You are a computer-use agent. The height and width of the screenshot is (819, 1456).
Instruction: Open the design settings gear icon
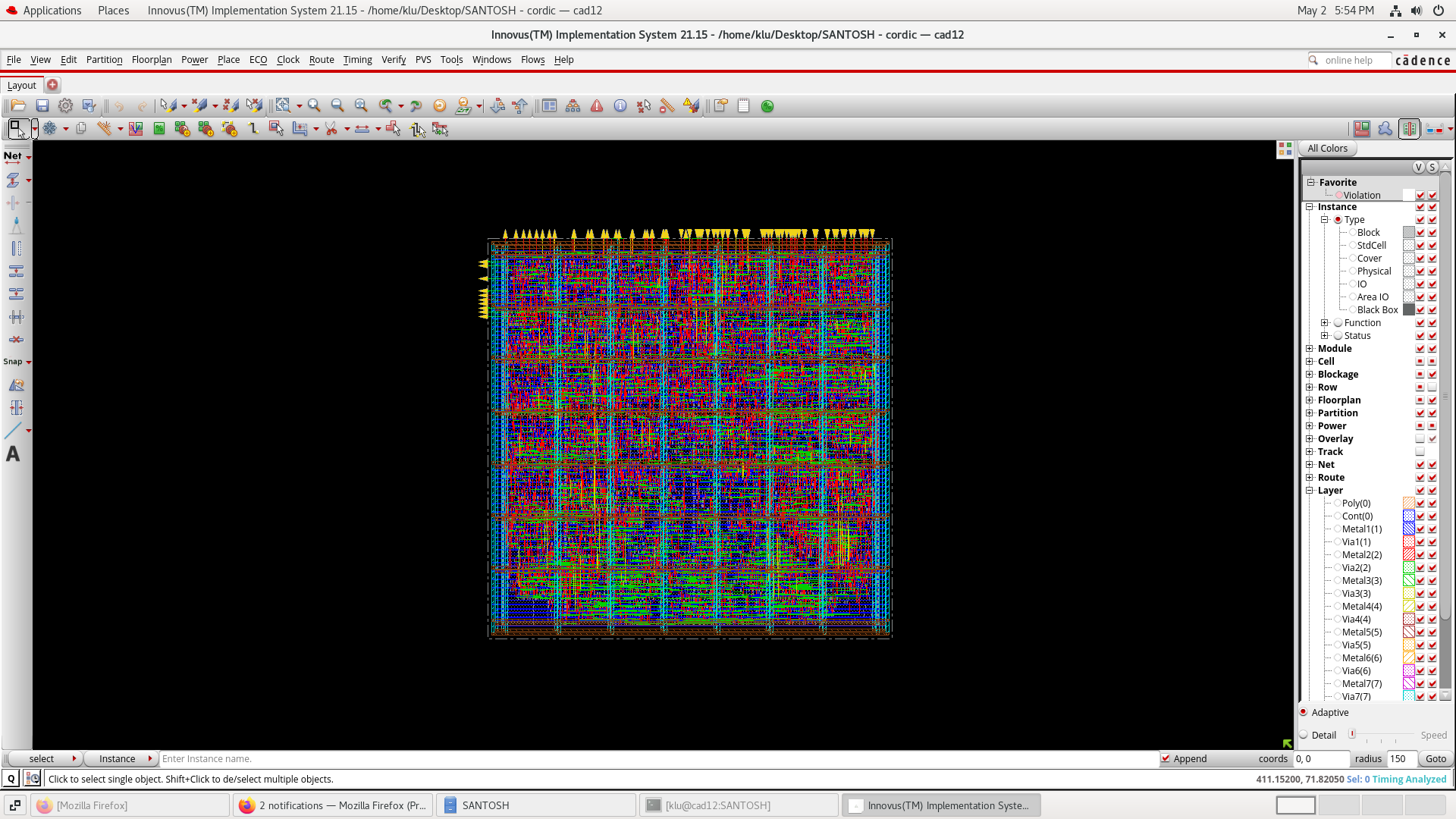[65, 106]
